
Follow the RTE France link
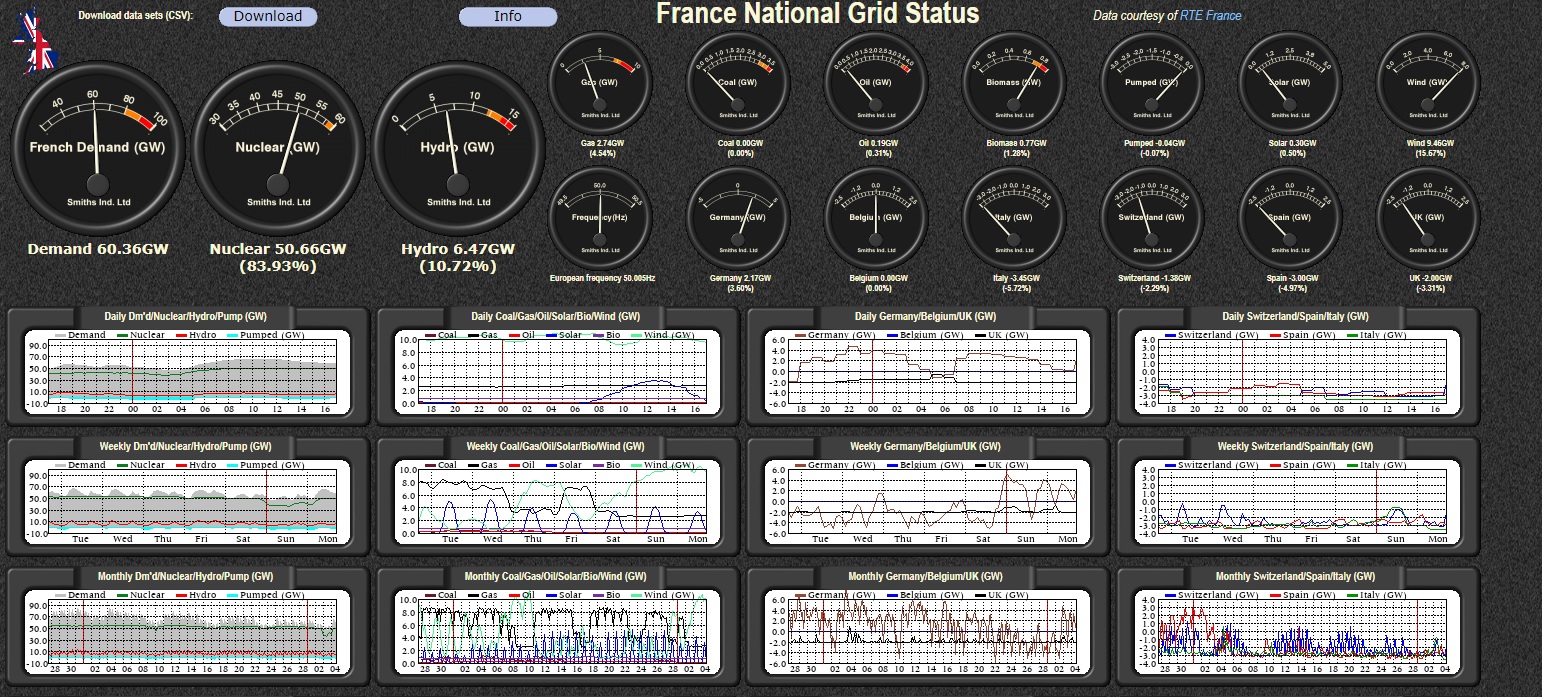tap(1210, 16)
